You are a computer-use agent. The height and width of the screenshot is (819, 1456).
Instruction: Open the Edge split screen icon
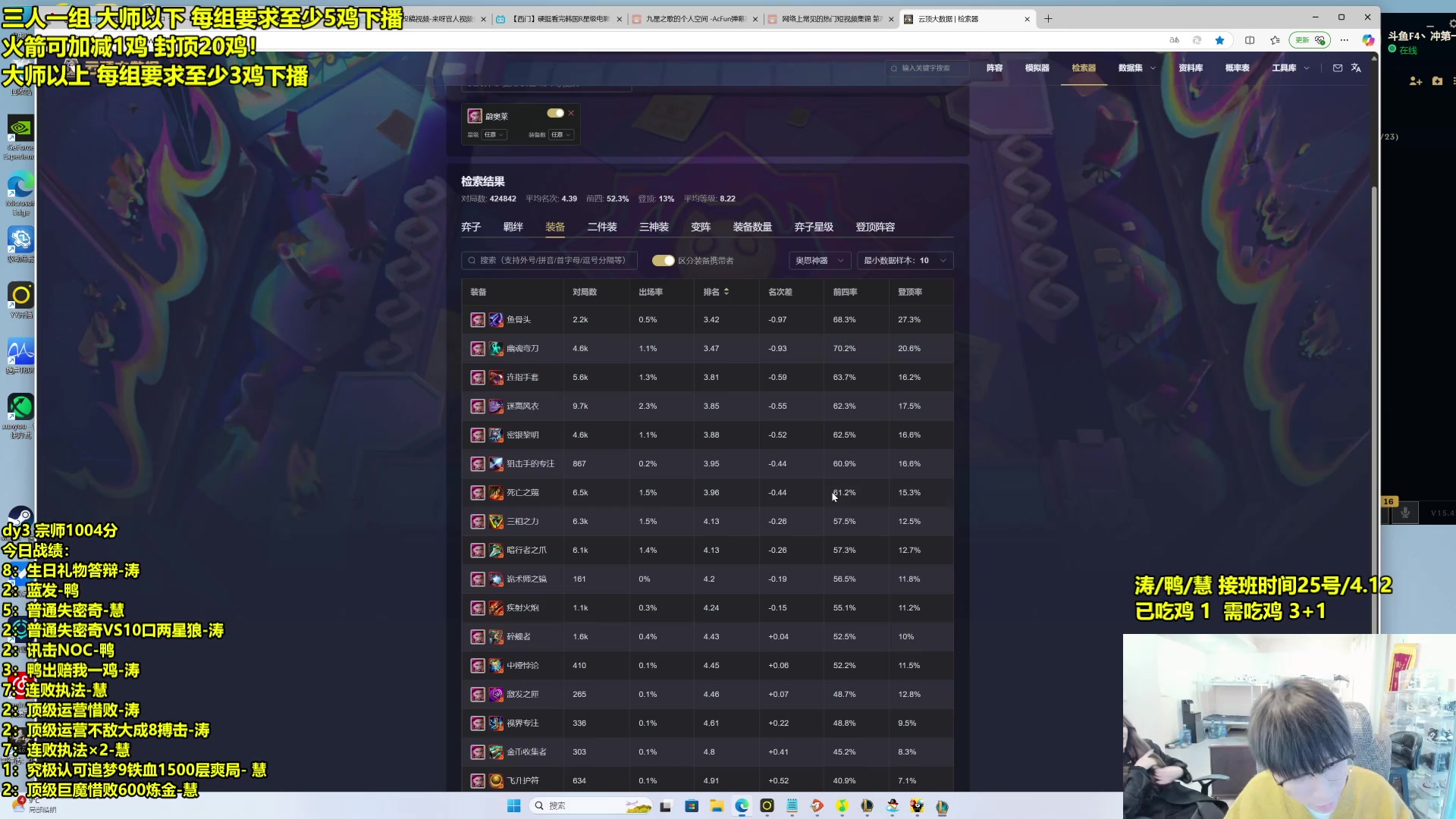click(x=1250, y=40)
